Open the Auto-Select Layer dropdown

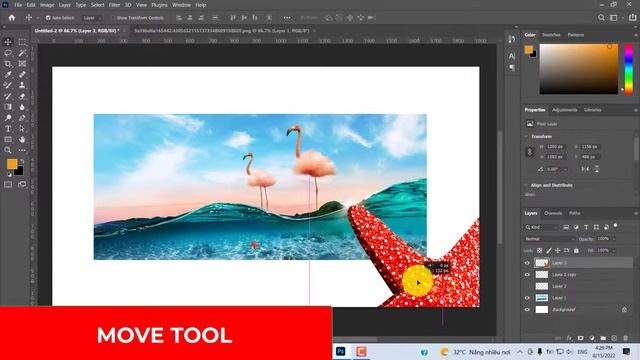tap(92, 18)
